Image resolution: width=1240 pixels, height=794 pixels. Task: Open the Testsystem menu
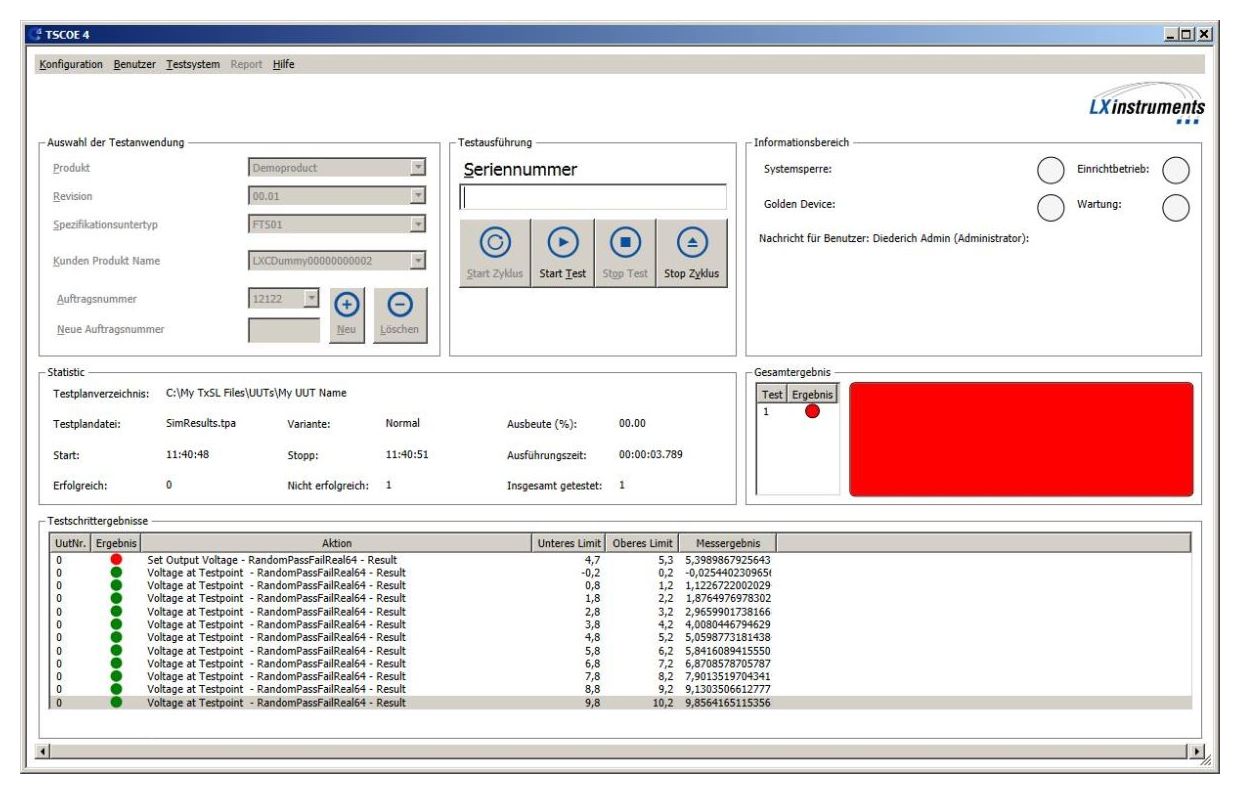pyautogui.click(x=193, y=65)
